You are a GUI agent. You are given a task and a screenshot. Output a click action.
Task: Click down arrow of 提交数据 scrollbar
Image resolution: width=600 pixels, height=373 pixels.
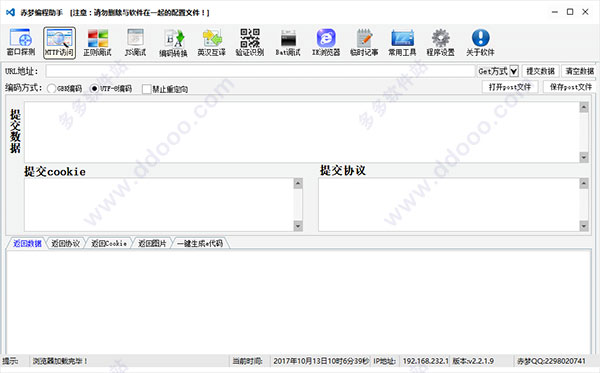tap(584, 157)
